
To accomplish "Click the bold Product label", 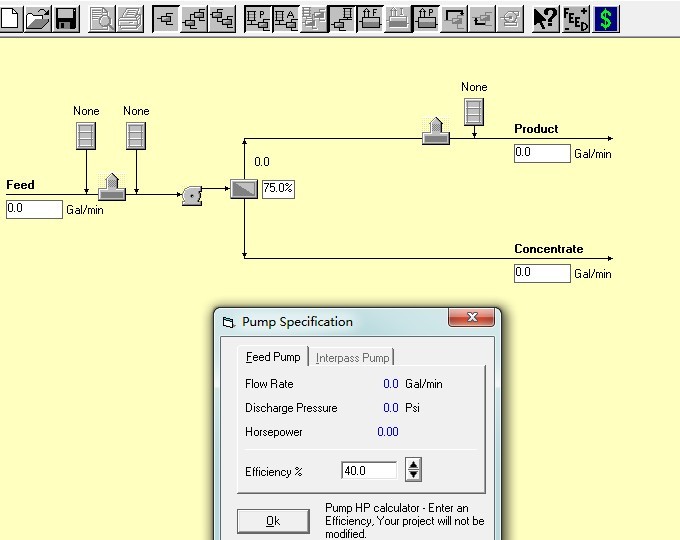I will 536,129.
